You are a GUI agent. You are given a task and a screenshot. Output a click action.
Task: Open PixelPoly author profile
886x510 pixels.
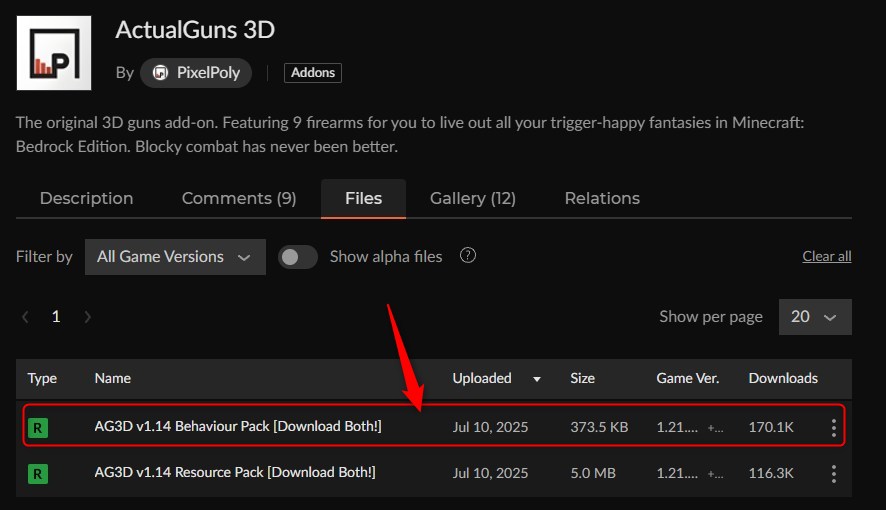tap(196, 73)
